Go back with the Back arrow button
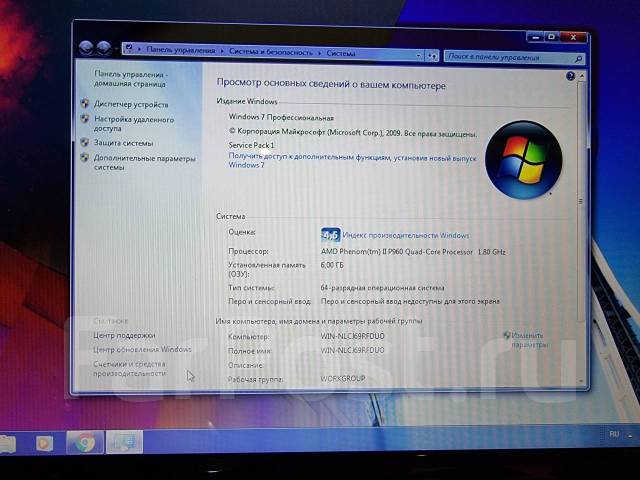 [87, 48]
